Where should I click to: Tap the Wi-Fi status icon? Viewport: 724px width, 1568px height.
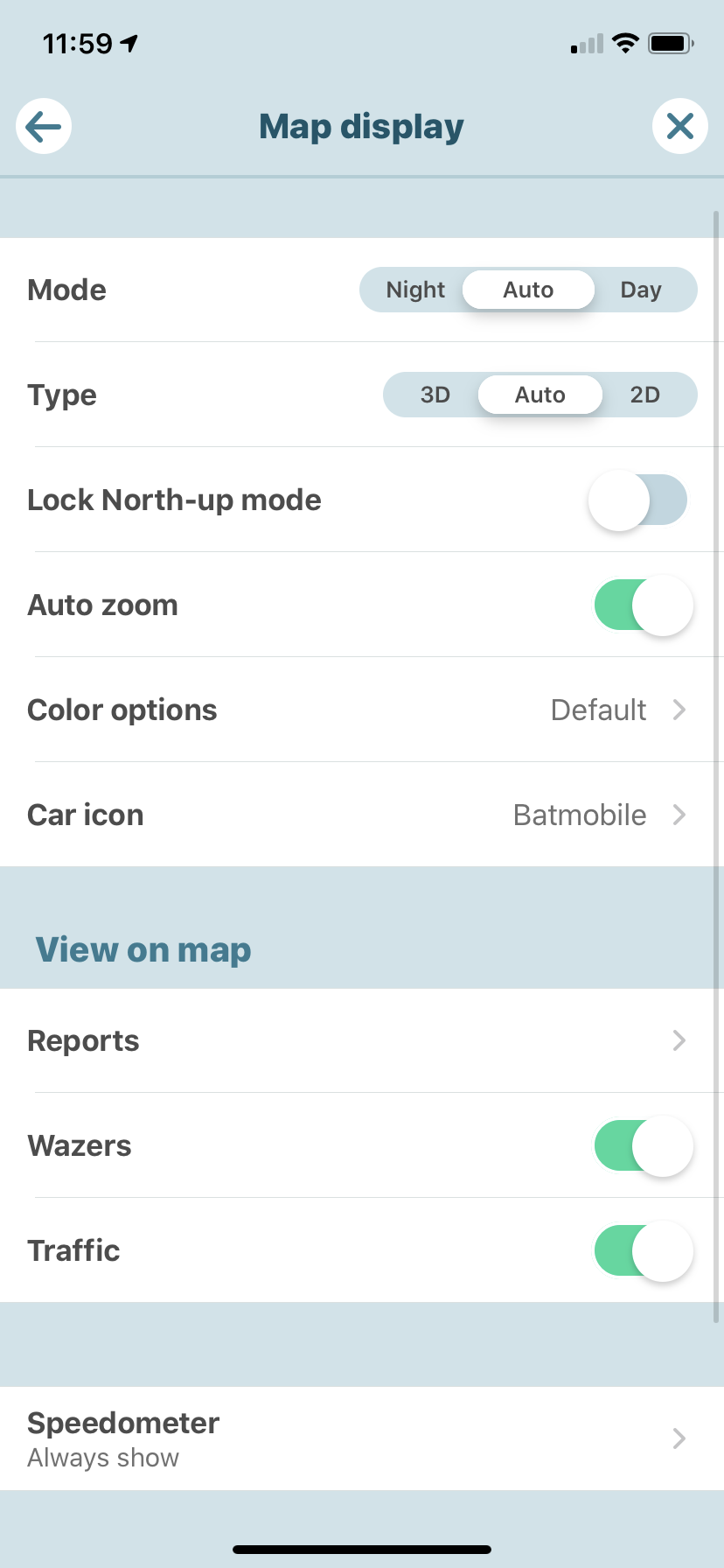click(x=625, y=43)
